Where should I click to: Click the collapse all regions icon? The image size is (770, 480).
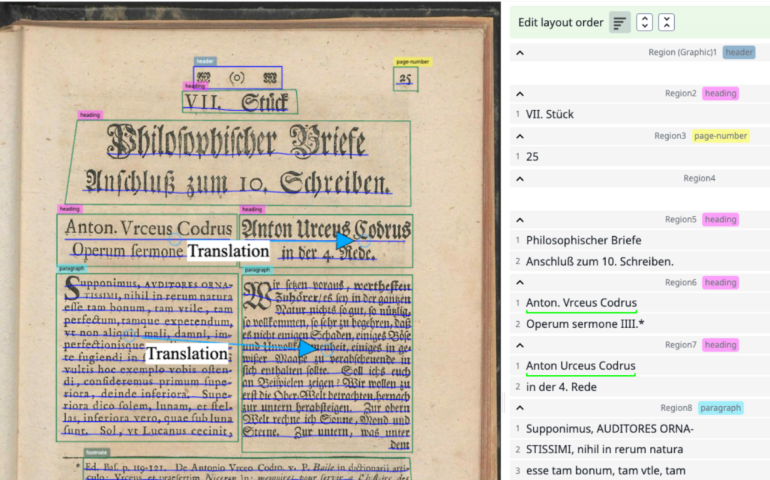(x=667, y=22)
